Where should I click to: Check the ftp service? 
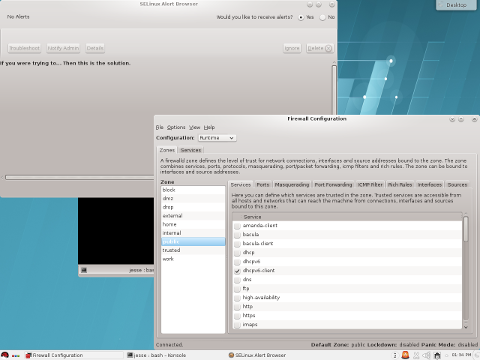click(237, 289)
